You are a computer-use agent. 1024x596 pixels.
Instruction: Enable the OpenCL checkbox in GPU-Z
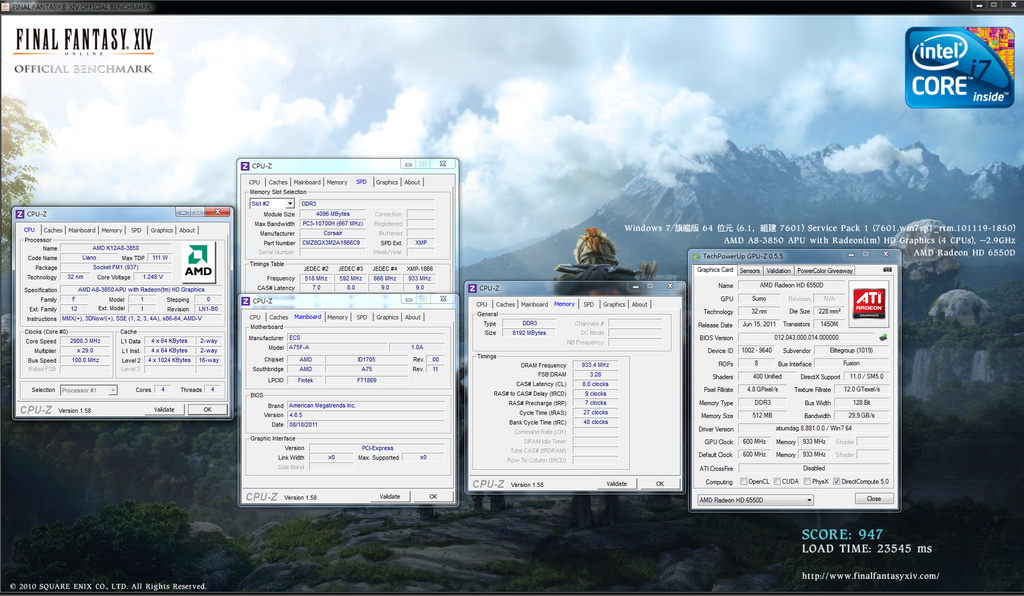743,482
